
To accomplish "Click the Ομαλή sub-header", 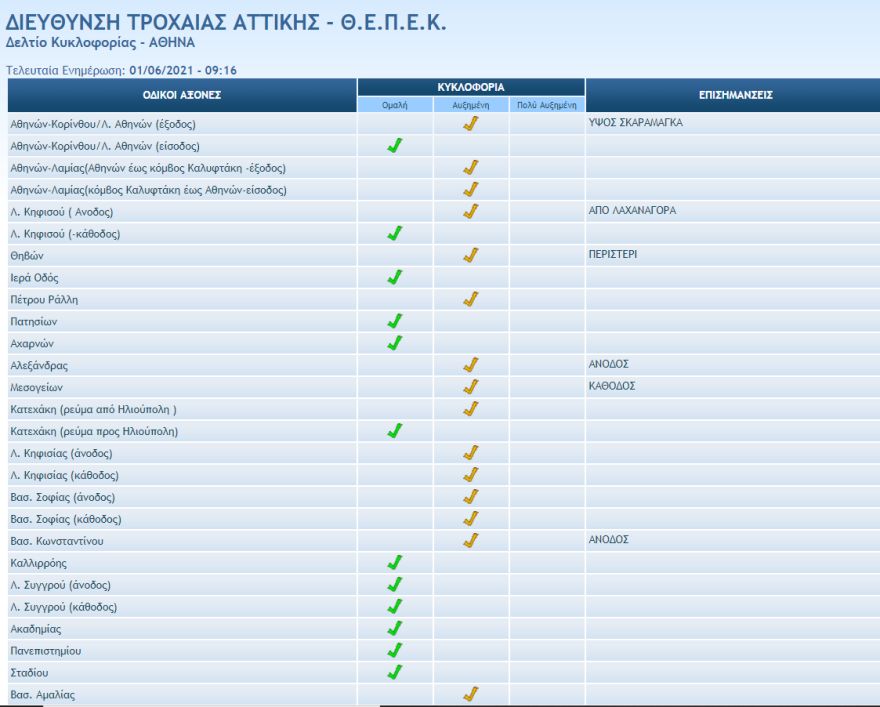I will point(395,105).
